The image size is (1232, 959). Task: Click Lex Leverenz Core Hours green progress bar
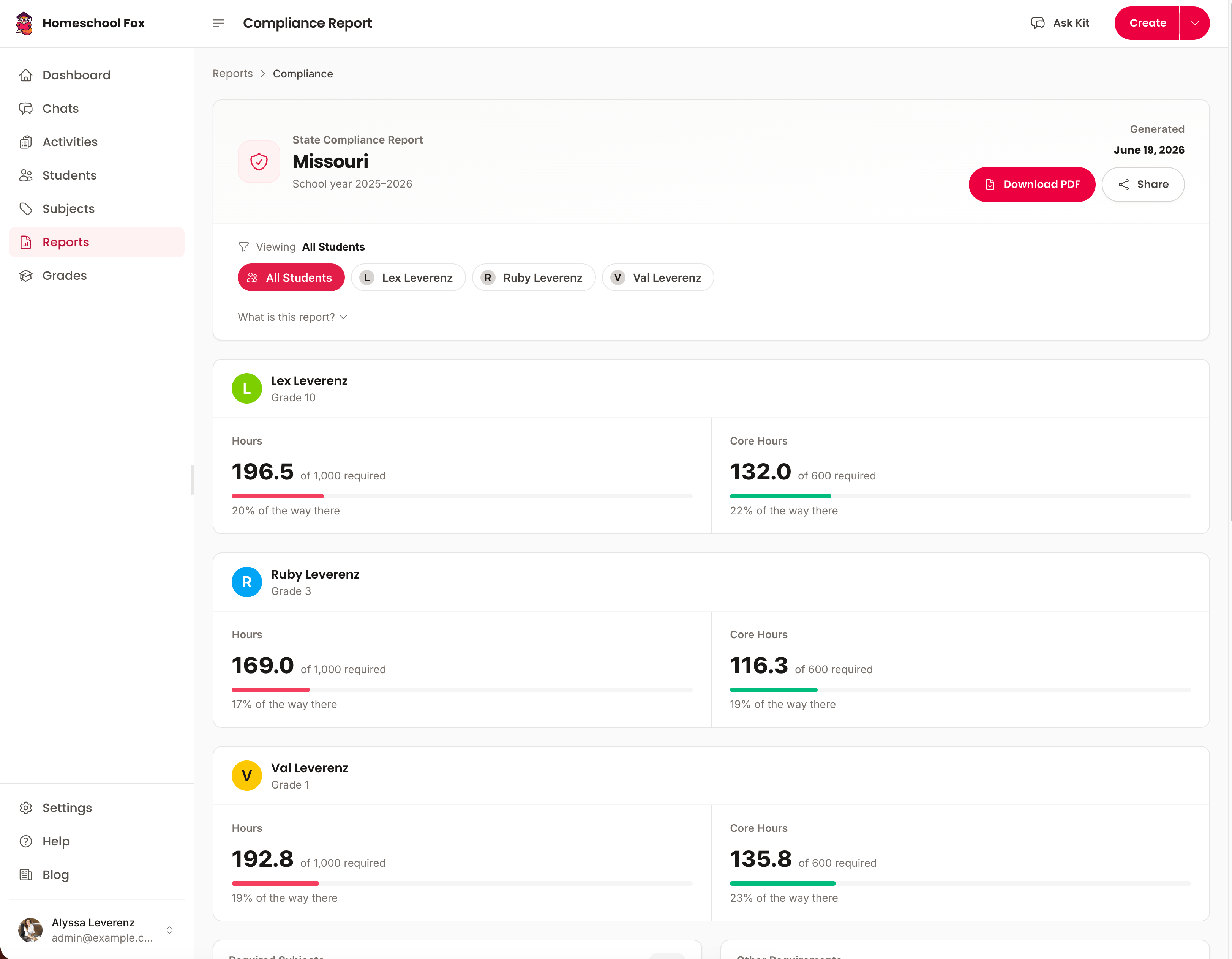780,496
